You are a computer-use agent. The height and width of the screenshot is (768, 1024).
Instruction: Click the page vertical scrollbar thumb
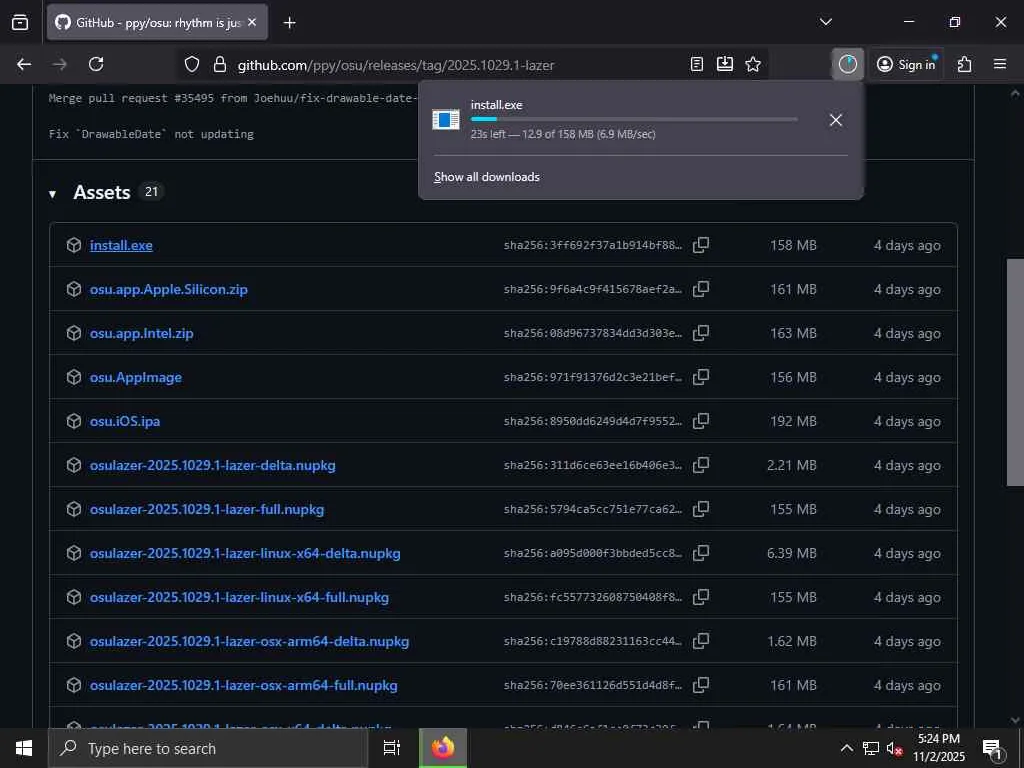[x=1015, y=372]
